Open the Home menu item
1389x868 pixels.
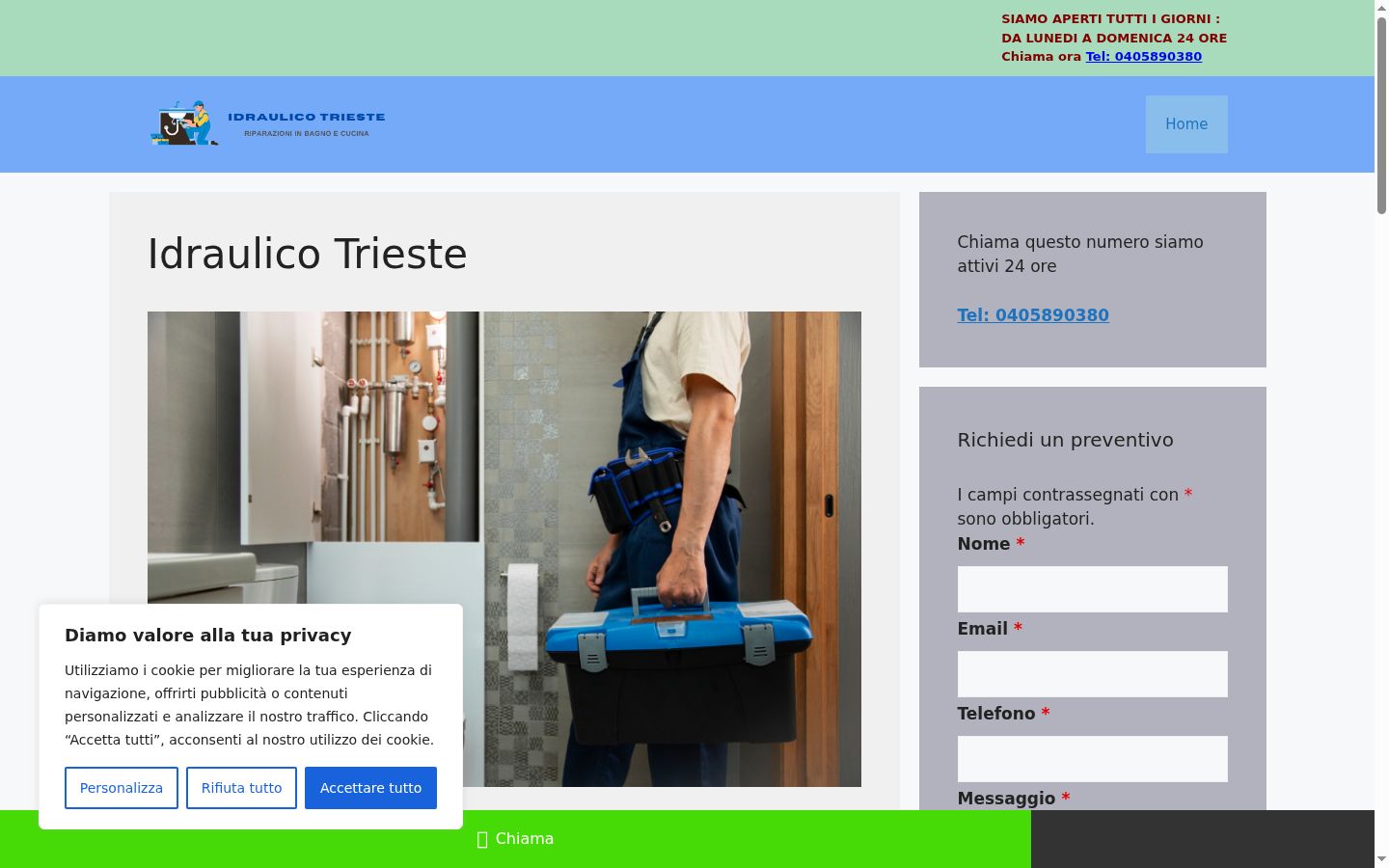click(x=1186, y=124)
